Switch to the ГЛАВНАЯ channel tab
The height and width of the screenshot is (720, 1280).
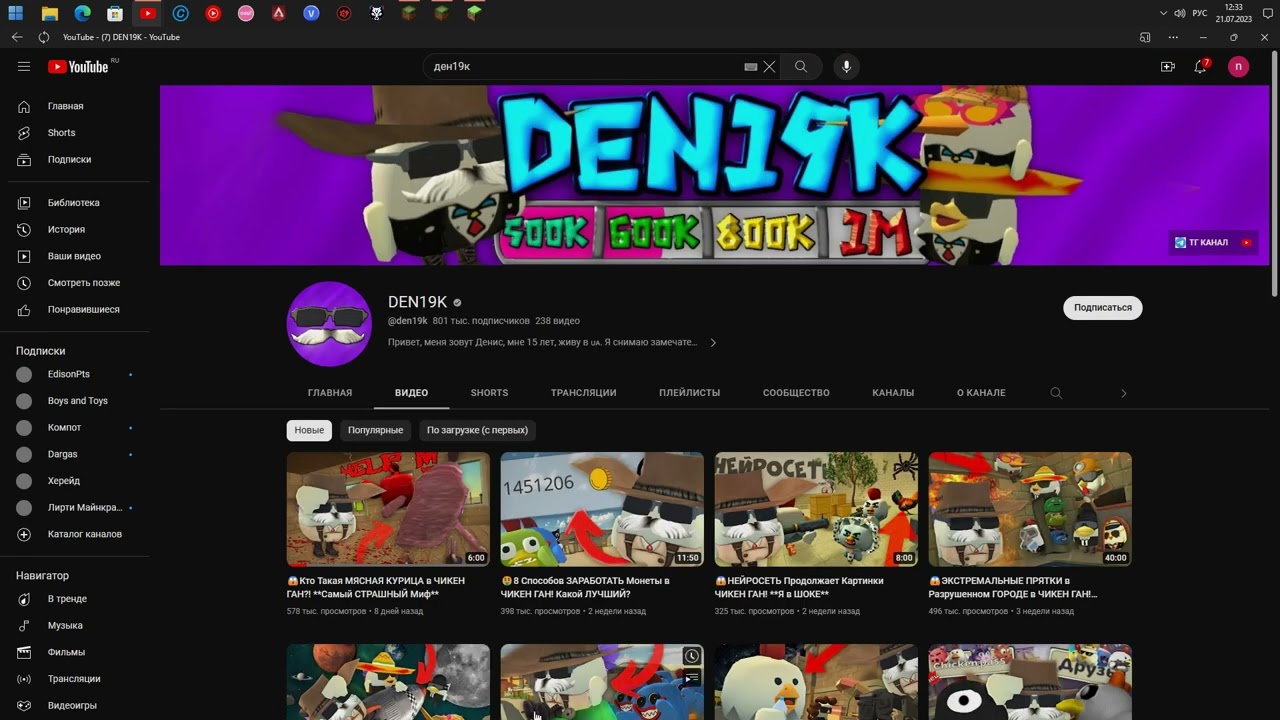point(330,393)
